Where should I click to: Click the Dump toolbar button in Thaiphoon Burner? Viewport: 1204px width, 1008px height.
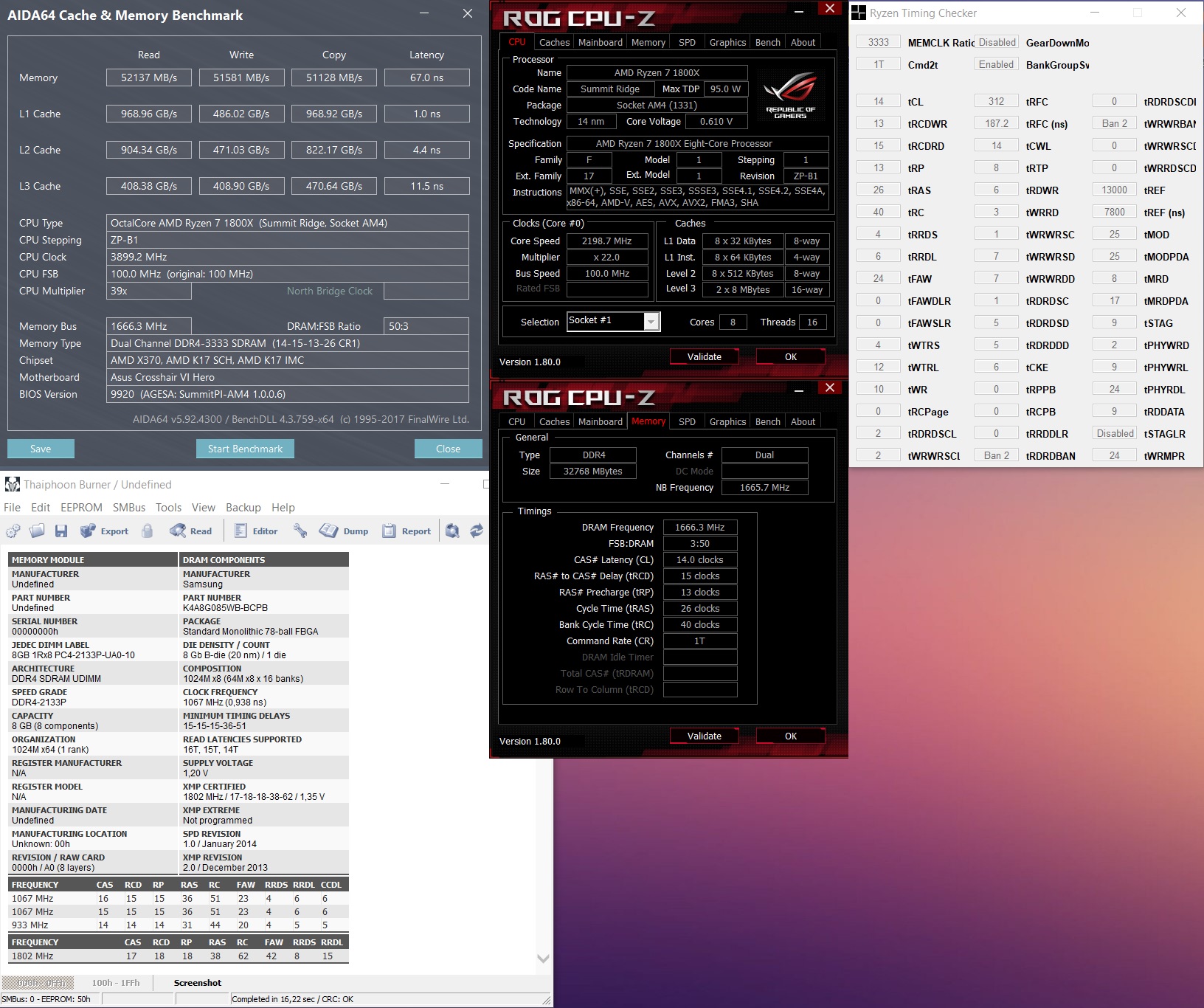[x=344, y=531]
